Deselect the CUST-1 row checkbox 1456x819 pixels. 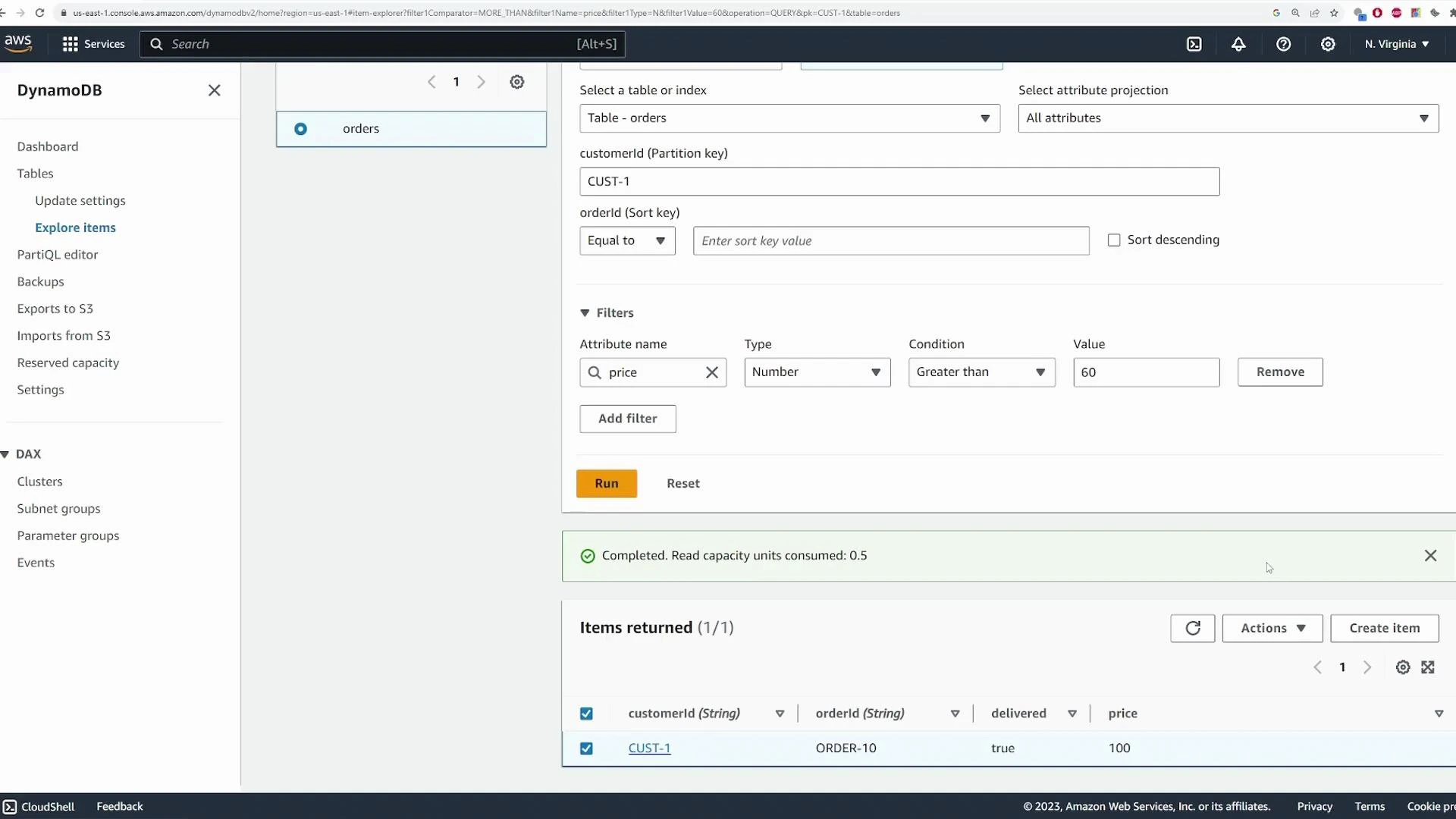tap(586, 748)
